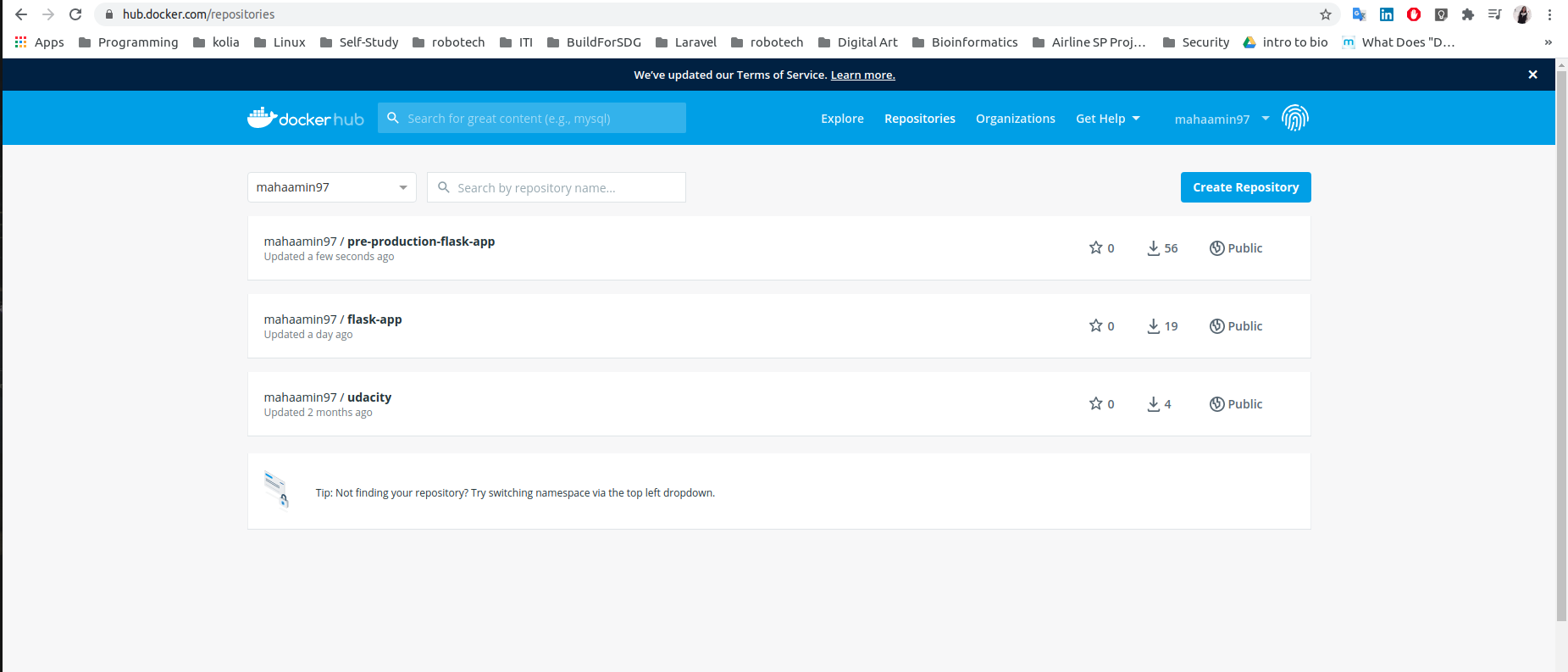Image resolution: width=1568 pixels, height=672 pixels.
Task: Open the Airline SP Proj bookmarks folder
Action: [x=1089, y=42]
